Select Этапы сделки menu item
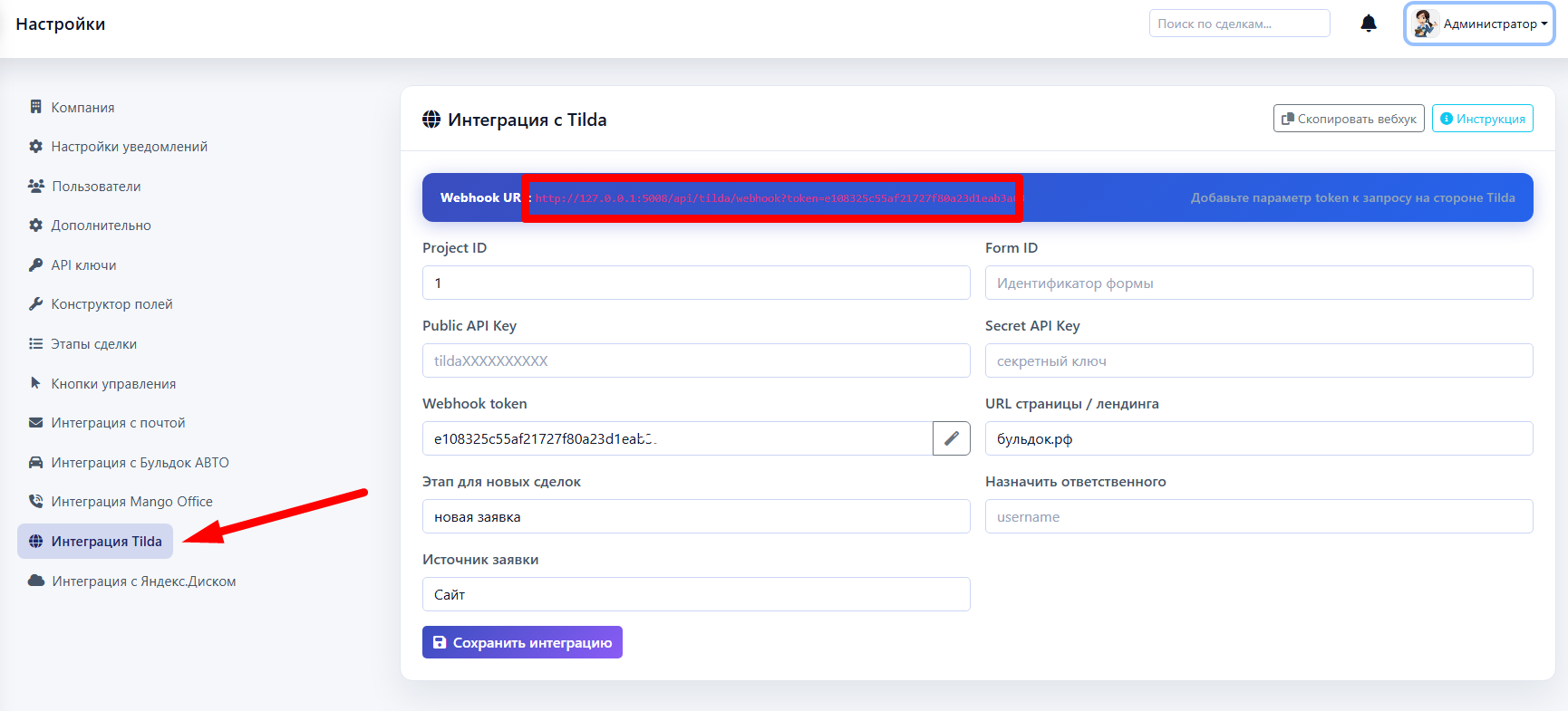The height and width of the screenshot is (711, 1568). (x=93, y=344)
